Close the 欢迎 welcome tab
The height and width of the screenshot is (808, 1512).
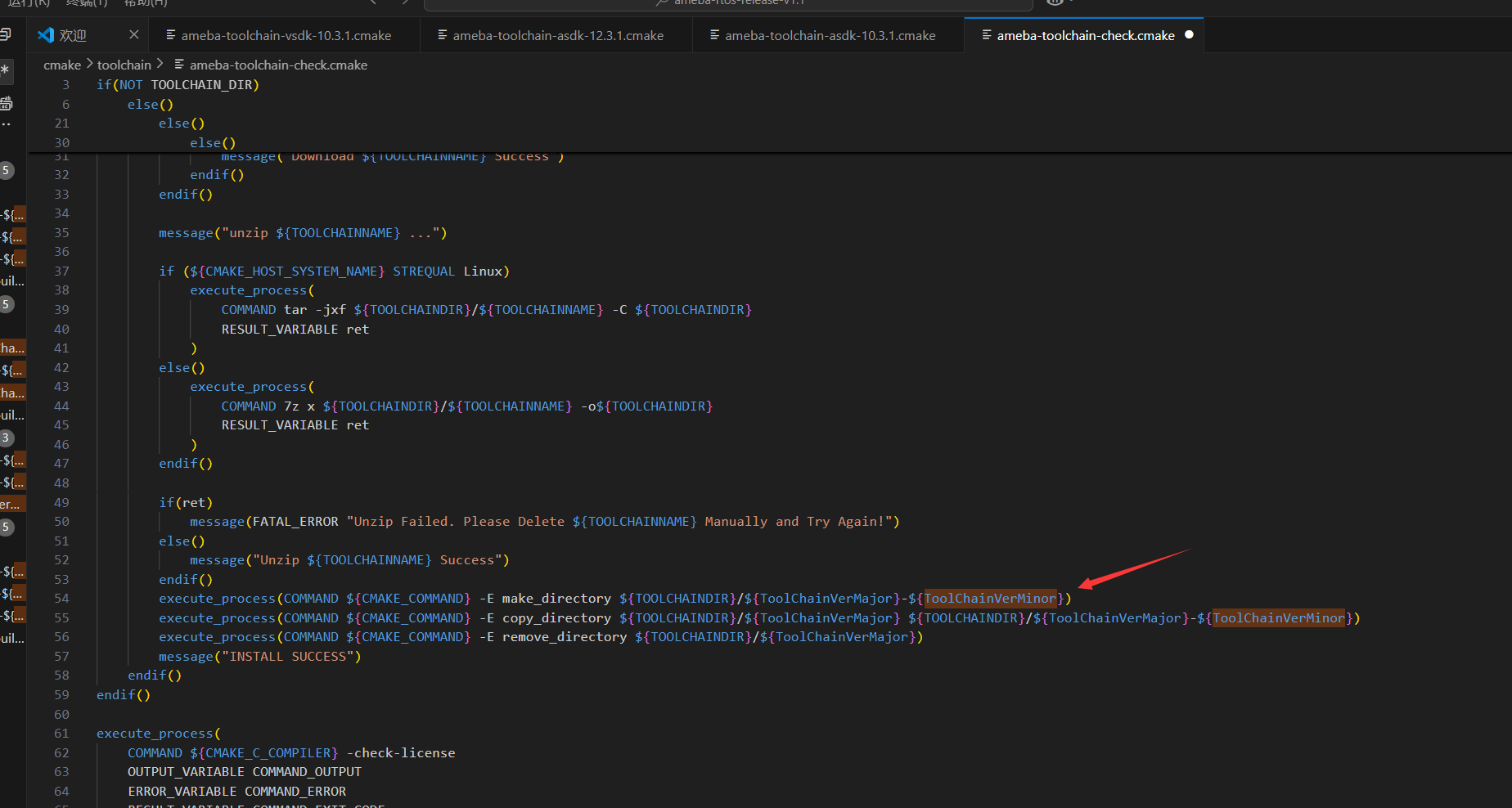click(134, 34)
